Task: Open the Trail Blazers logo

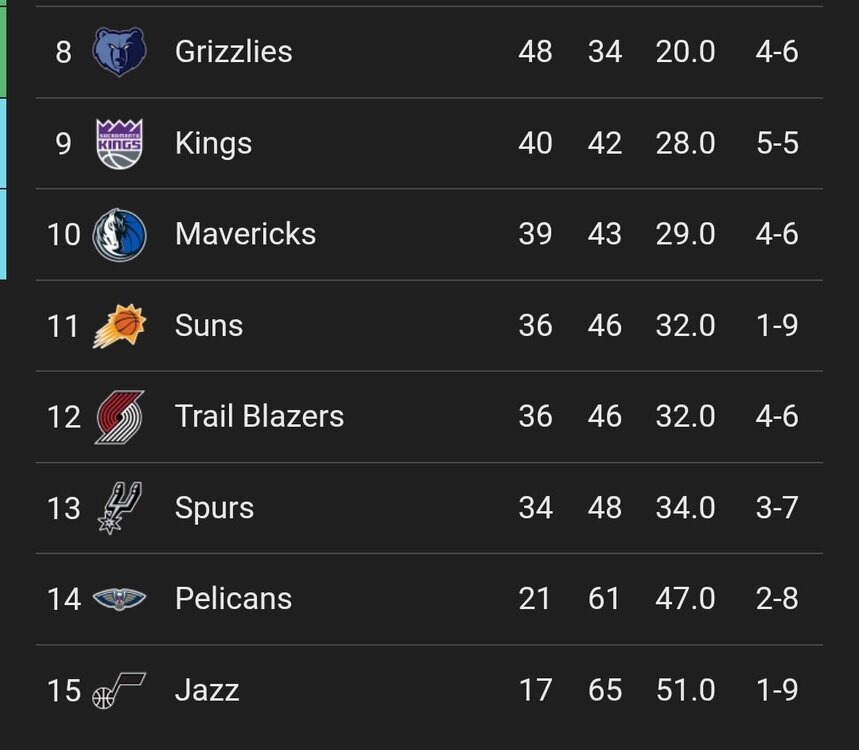Action: coord(119,417)
